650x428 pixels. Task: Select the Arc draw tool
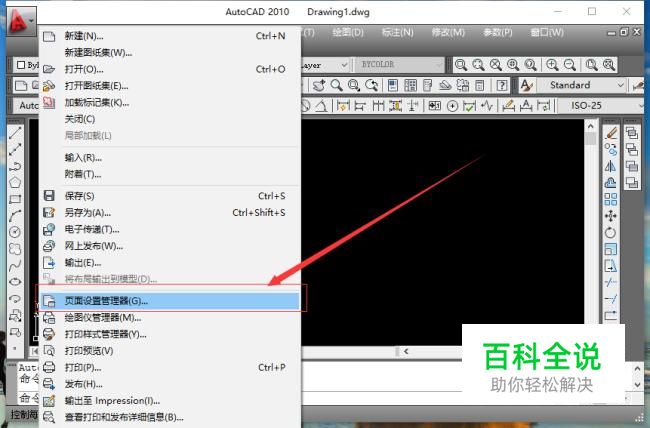[x=15, y=216]
